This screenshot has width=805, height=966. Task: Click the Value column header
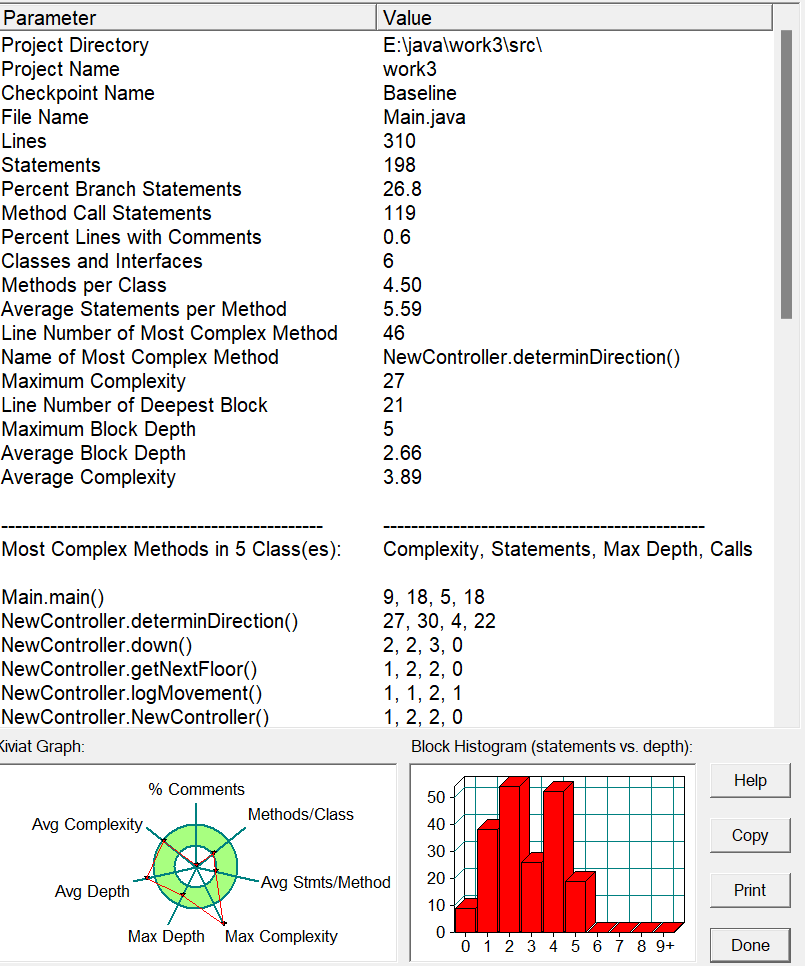coord(574,18)
